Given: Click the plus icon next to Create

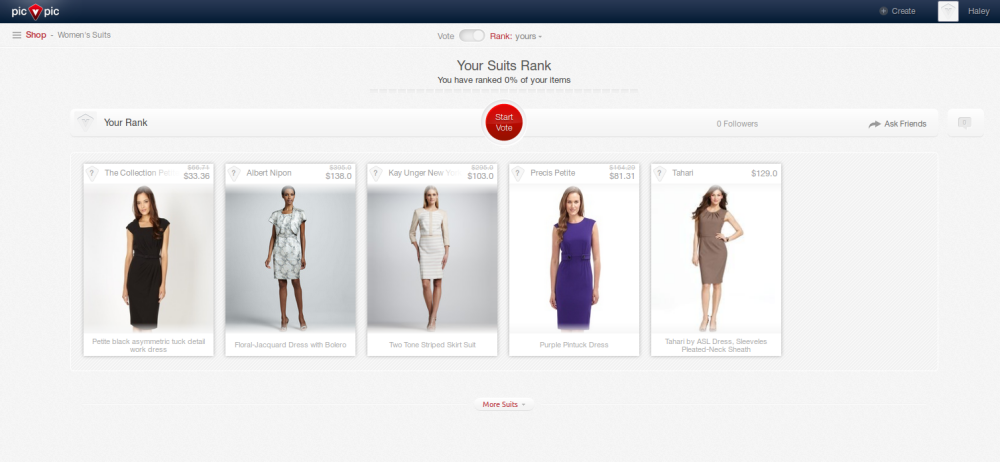Looking at the screenshot, I should [x=883, y=11].
